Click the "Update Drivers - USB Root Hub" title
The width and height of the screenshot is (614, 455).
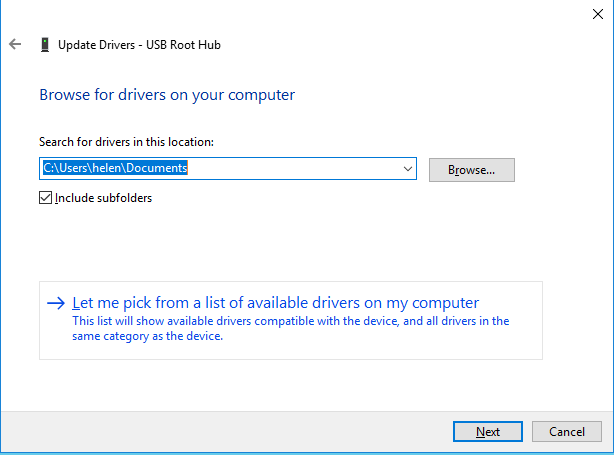tap(139, 45)
